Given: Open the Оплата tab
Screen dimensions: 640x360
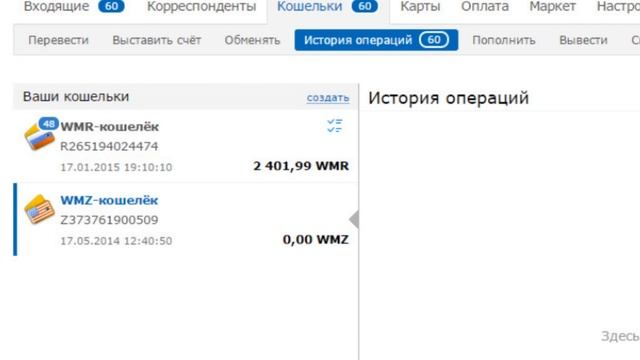Looking at the screenshot, I should pyautogui.click(x=485, y=7).
